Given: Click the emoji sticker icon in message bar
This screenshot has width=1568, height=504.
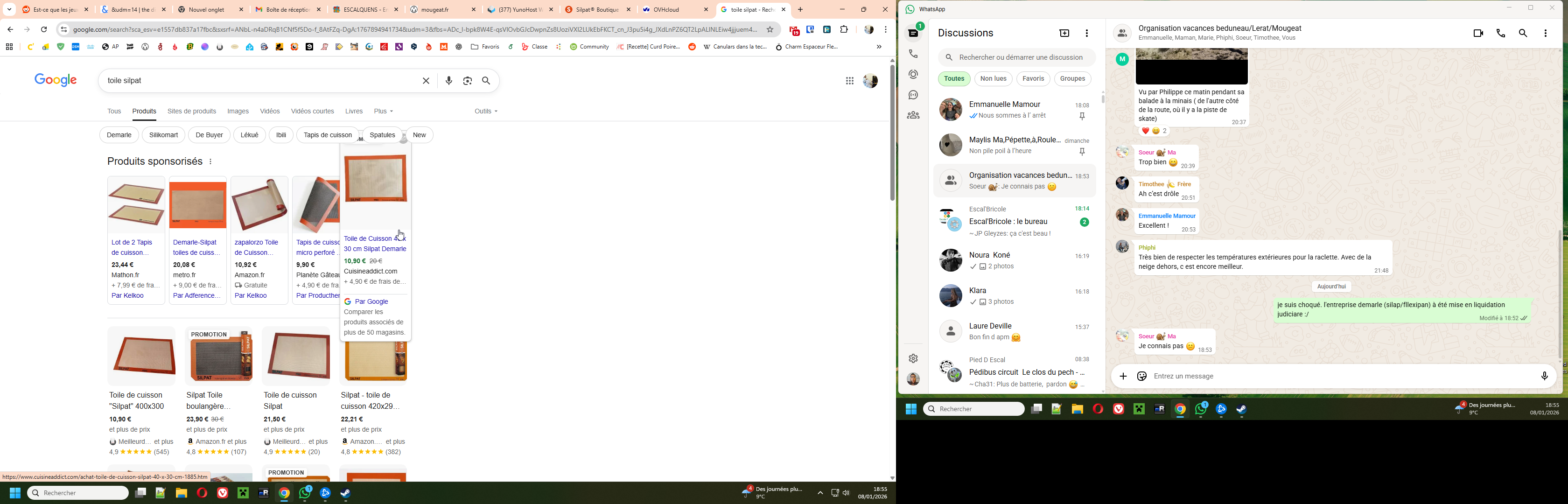Looking at the screenshot, I should tap(1142, 377).
